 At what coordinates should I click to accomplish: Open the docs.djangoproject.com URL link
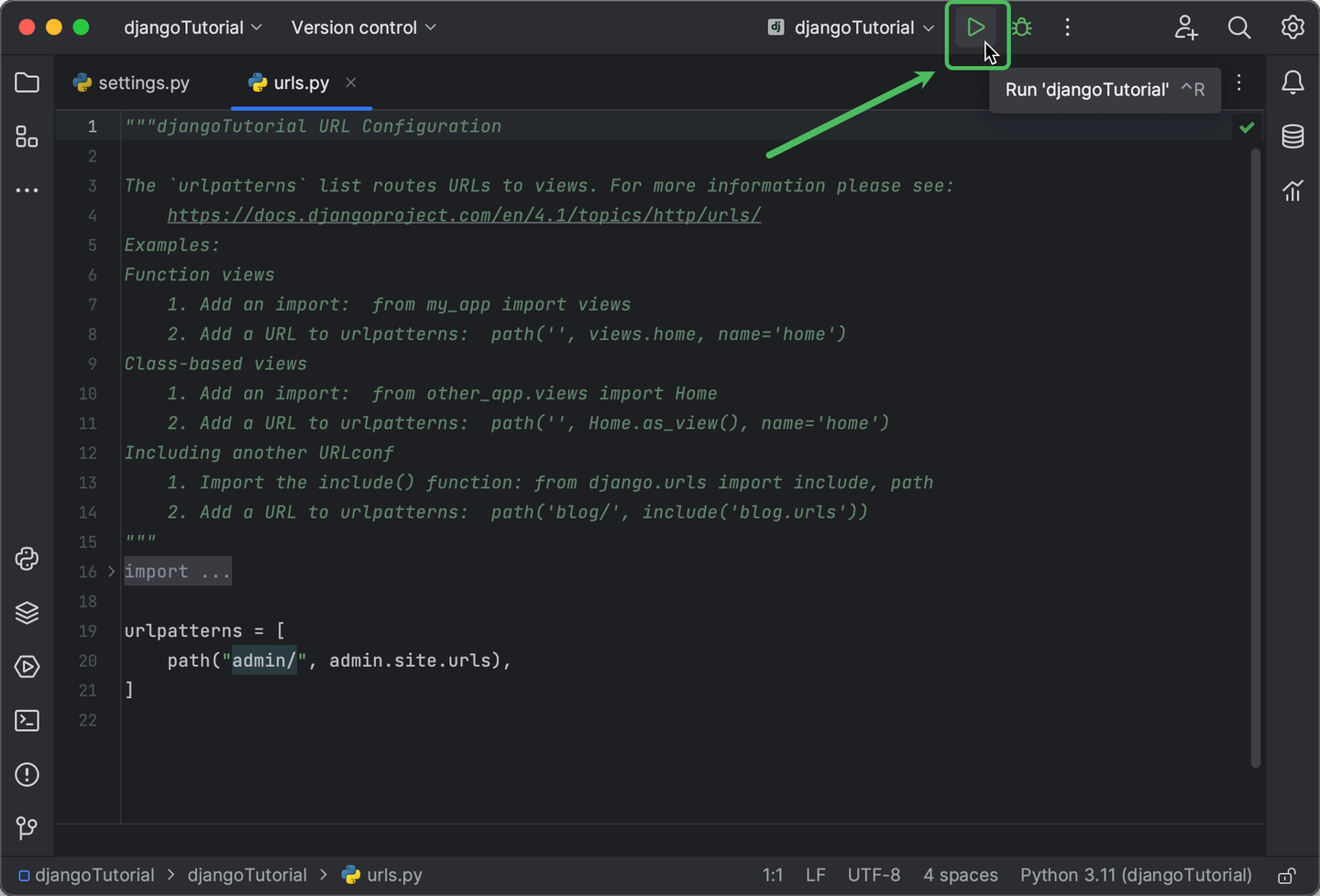[464, 214]
